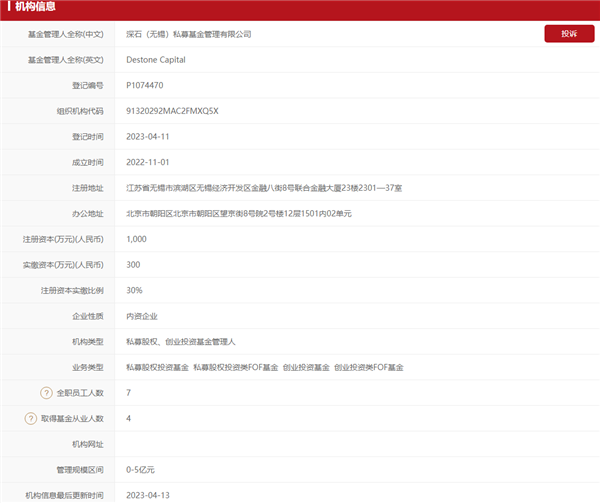Select business type 私募股权投资类FOF基金
Viewport: 600px width, 503px height.
click(236, 367)
